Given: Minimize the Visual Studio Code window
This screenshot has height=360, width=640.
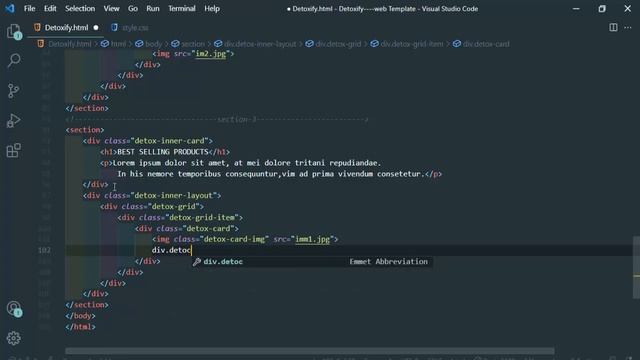Looking at the screenshot, I should pyautogui.click(x=576, y=9).
